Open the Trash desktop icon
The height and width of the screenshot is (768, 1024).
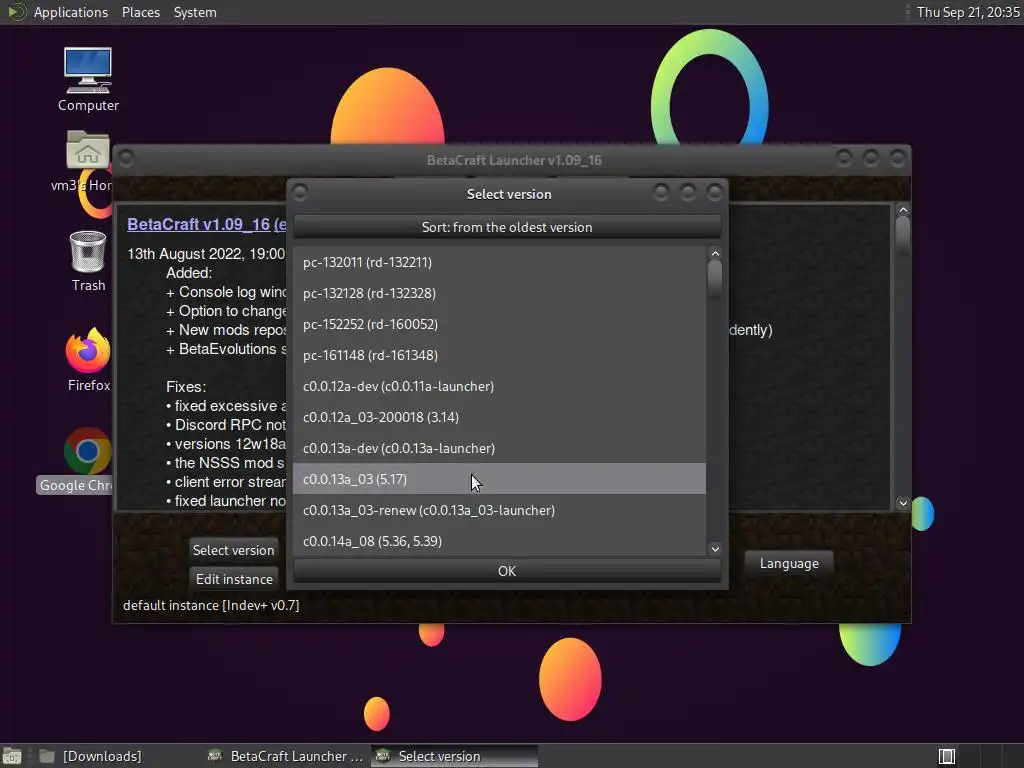click(88, 261)
